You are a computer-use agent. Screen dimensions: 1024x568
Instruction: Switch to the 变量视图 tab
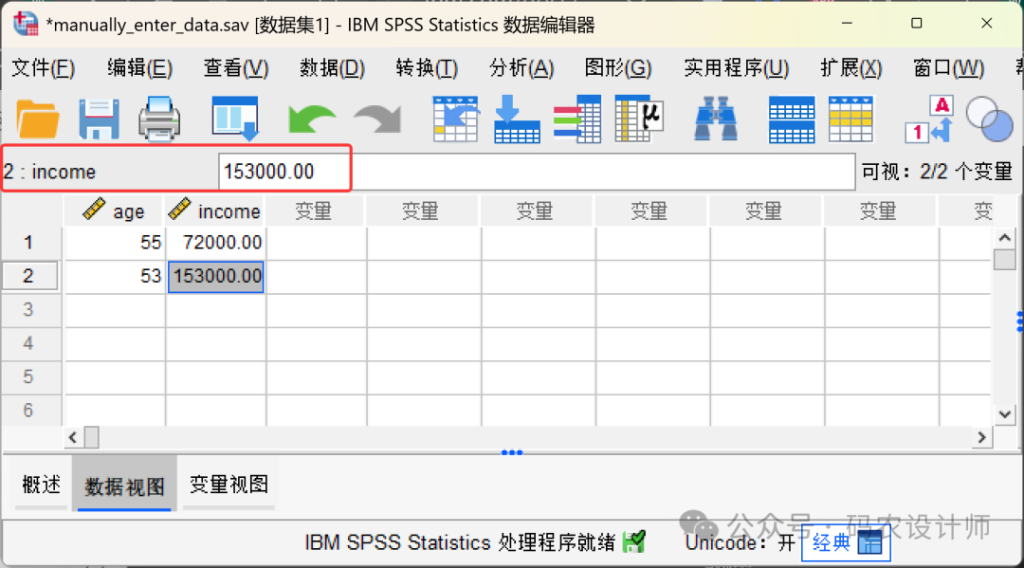(x=229, y=485)
